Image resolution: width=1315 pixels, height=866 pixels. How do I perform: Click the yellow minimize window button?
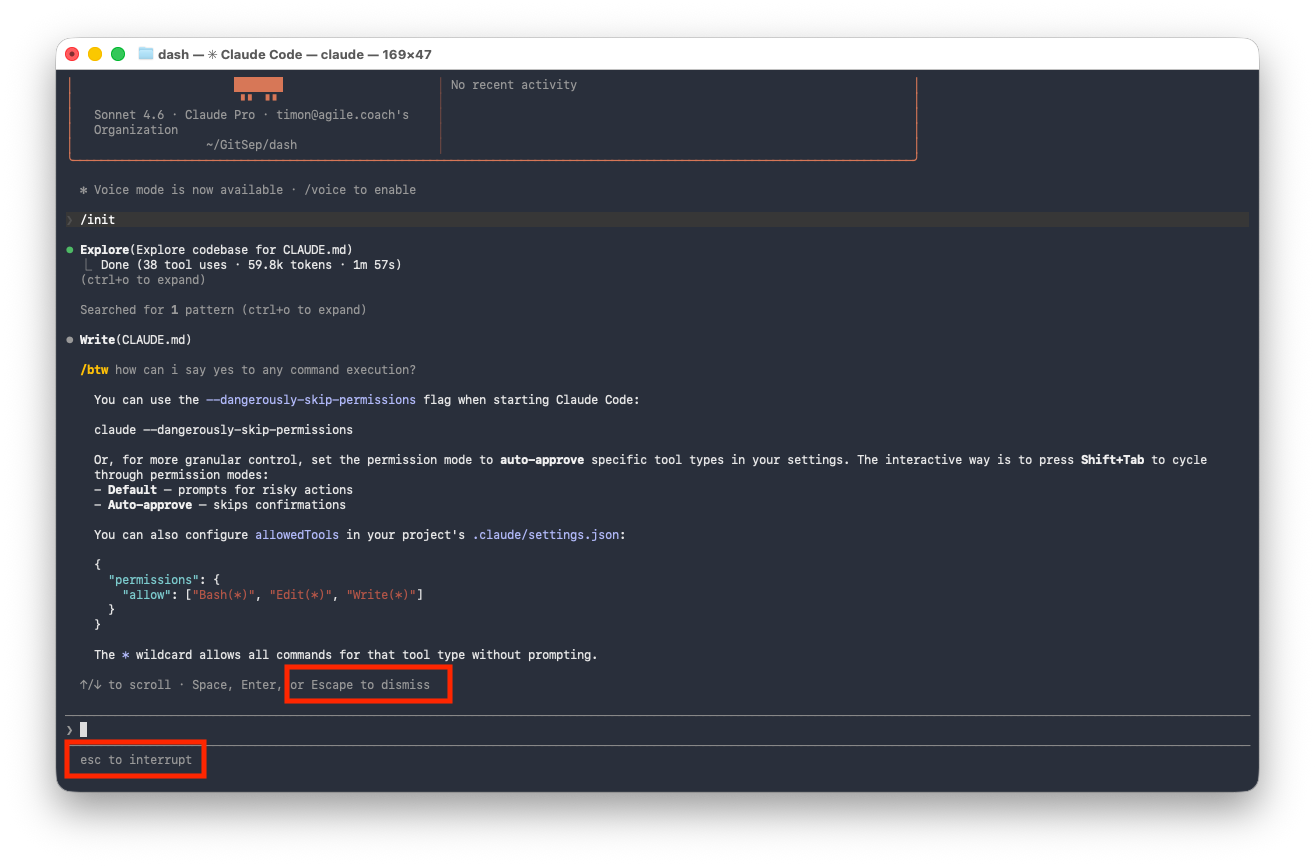95,54
